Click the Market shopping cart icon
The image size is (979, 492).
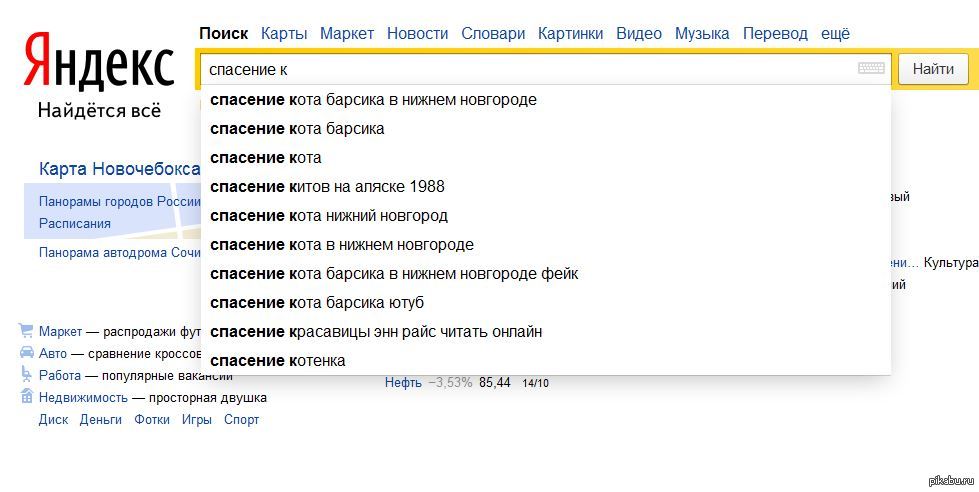tap(26, 331)
